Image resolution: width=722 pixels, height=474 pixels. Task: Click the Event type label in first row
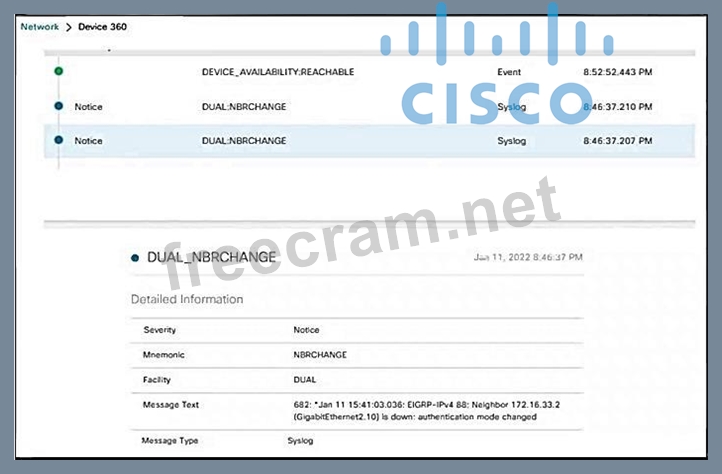[509, 72]
